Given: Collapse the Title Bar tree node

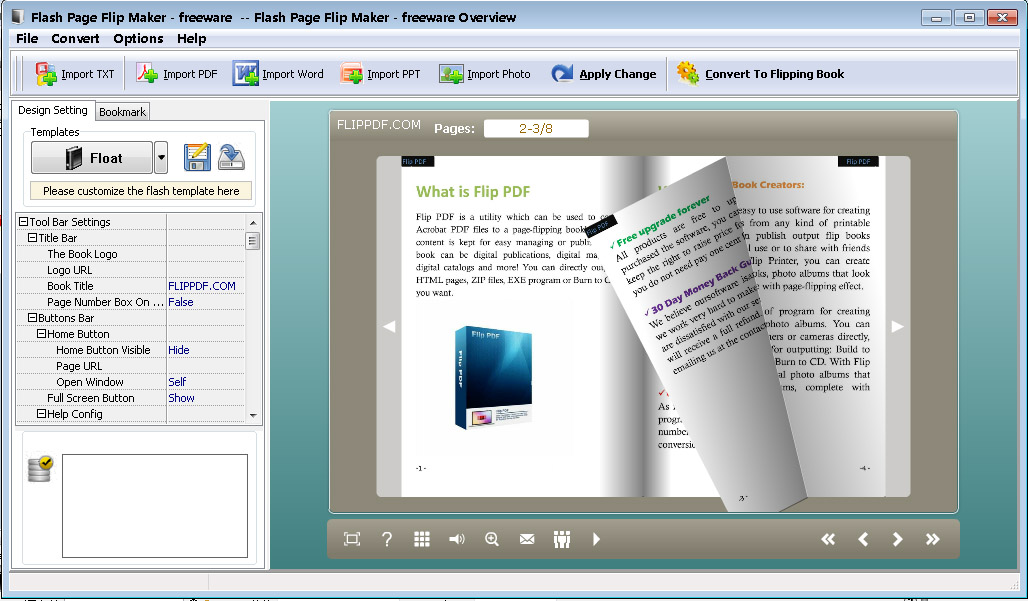Looking at the screenshot, I should click(x=32, y=238).
